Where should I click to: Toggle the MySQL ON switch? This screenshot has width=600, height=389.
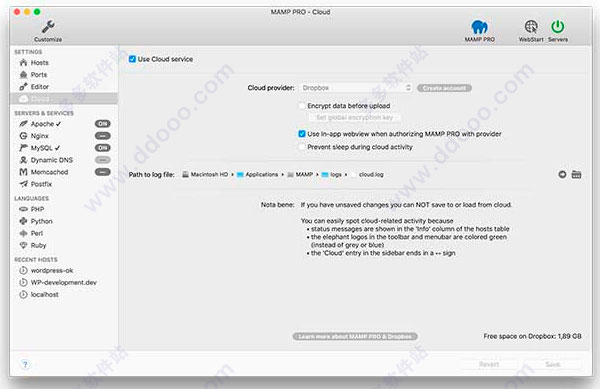tap(103, 148)
